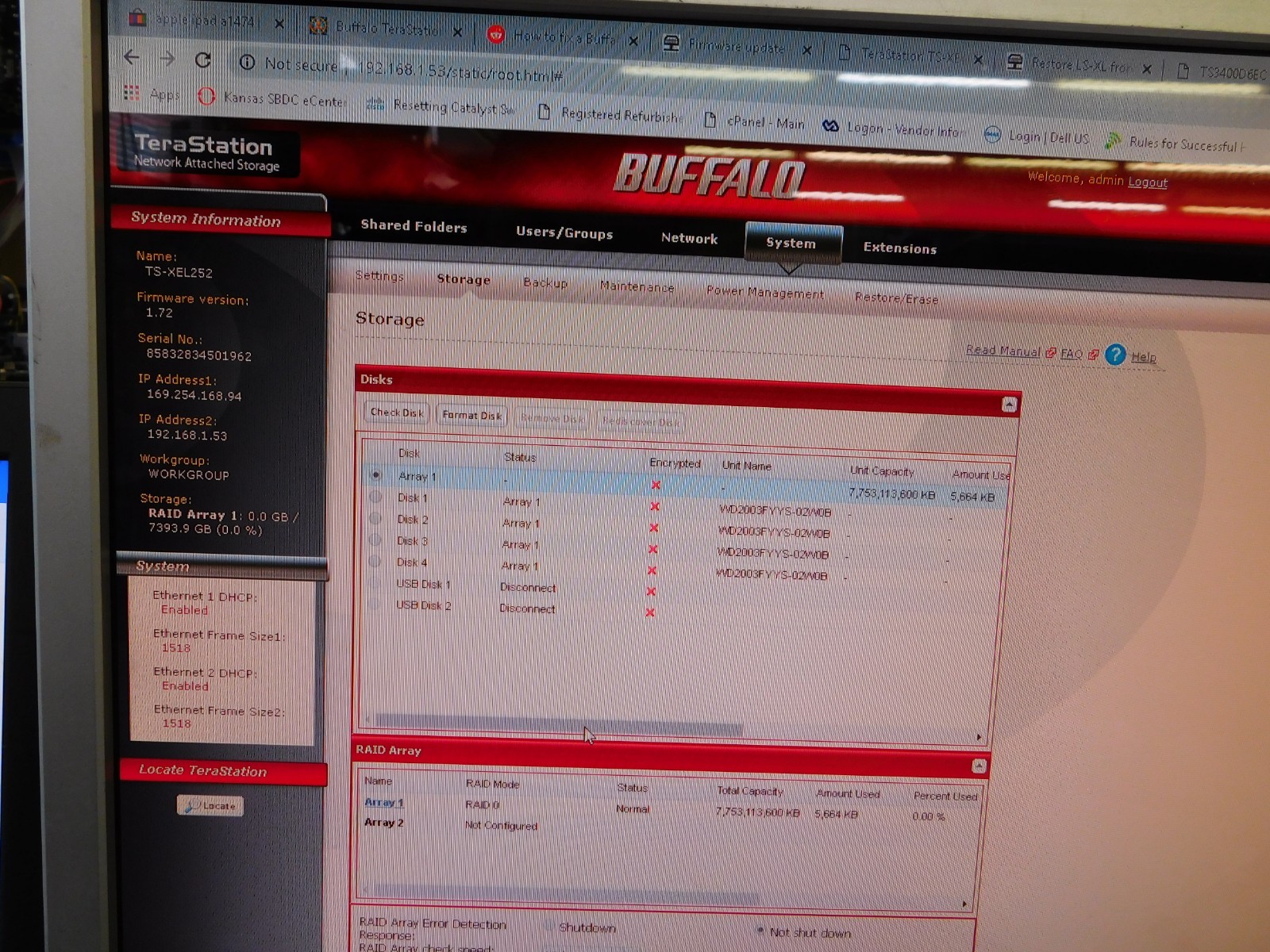Choose Not shut down RAID error response
This screenshot has width=1270, height=952.
click(x=760, y=931)
